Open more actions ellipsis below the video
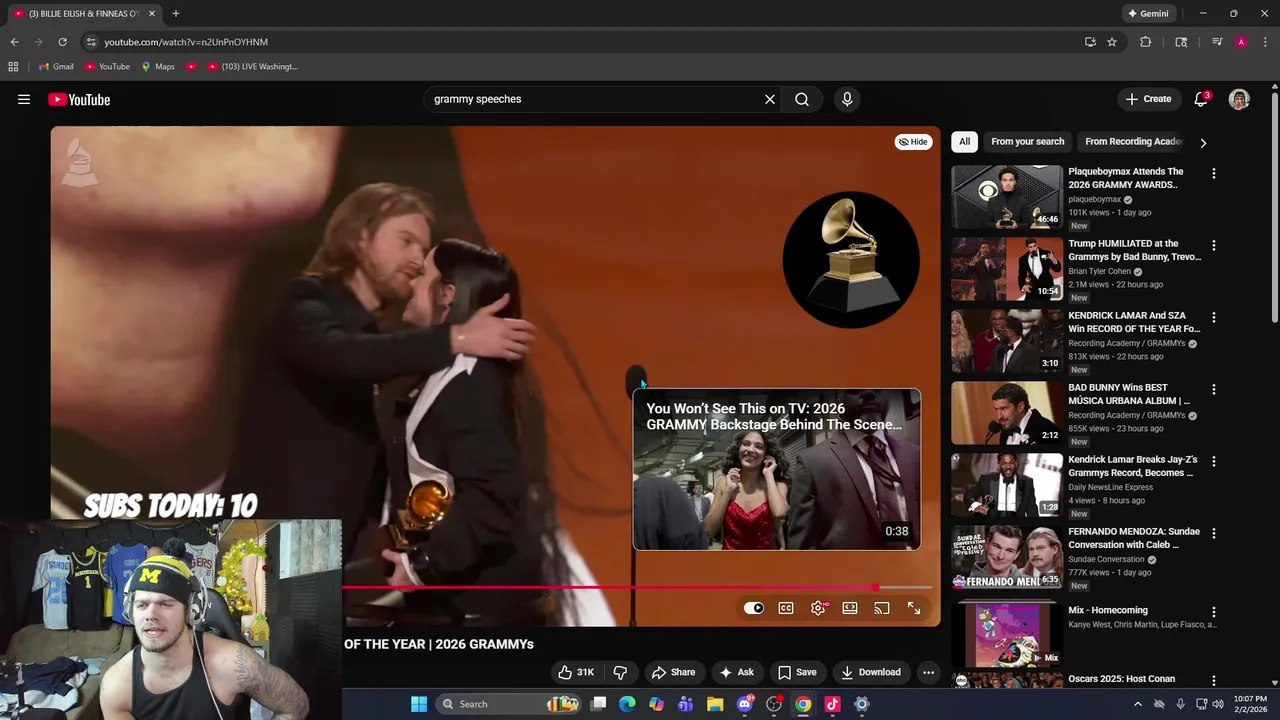 point(928,672)
